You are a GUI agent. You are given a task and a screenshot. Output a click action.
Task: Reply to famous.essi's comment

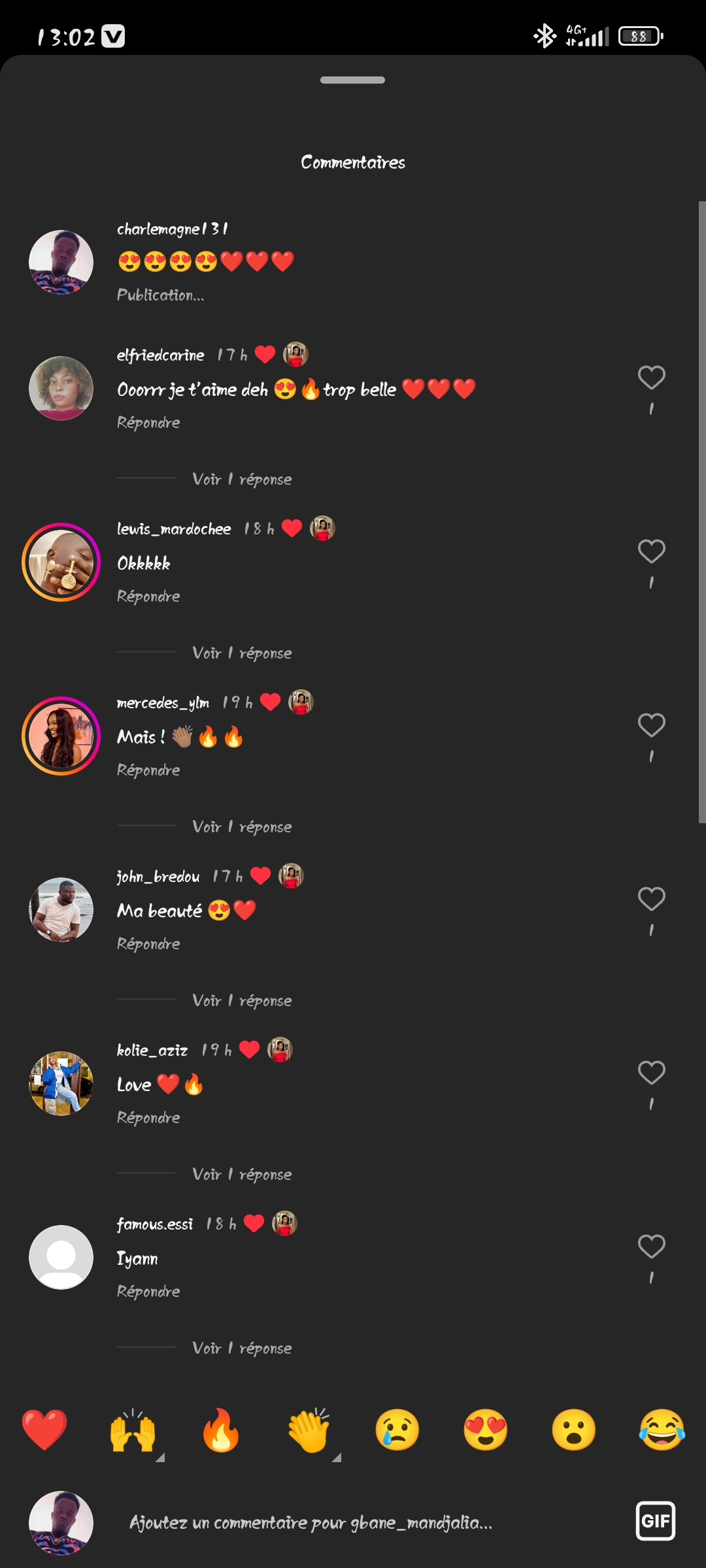click(148, 1292)
